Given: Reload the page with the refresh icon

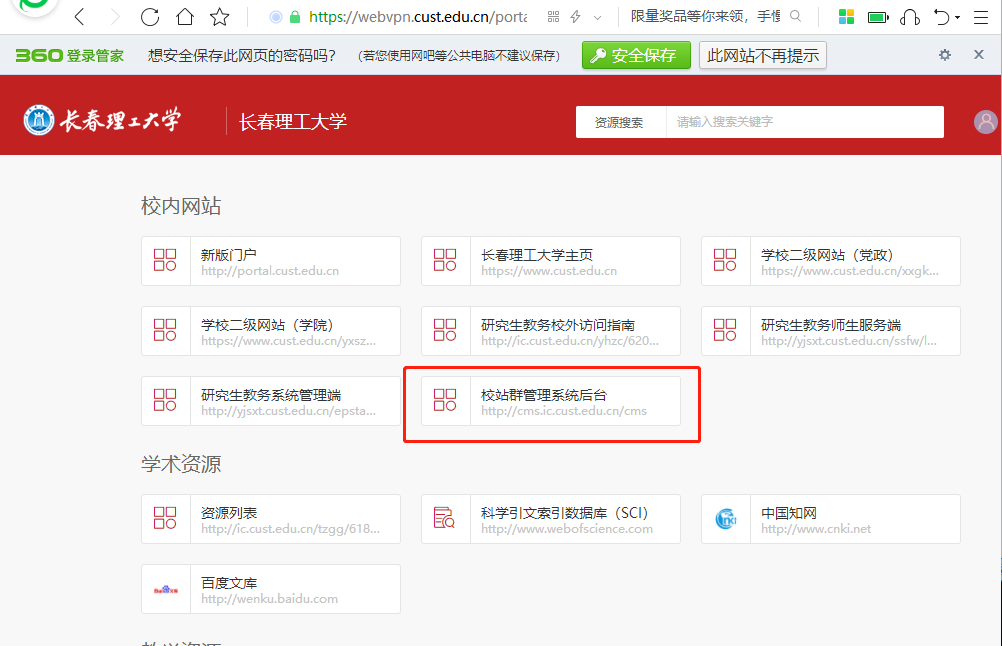Looking at the screenshot, I should pyautogui.click(x=150, y=17).
